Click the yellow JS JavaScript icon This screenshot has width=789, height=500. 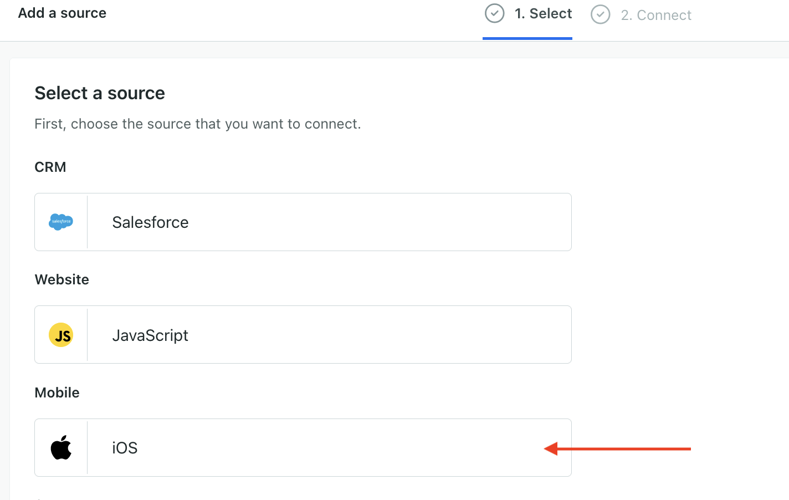[x=61, y=335]
